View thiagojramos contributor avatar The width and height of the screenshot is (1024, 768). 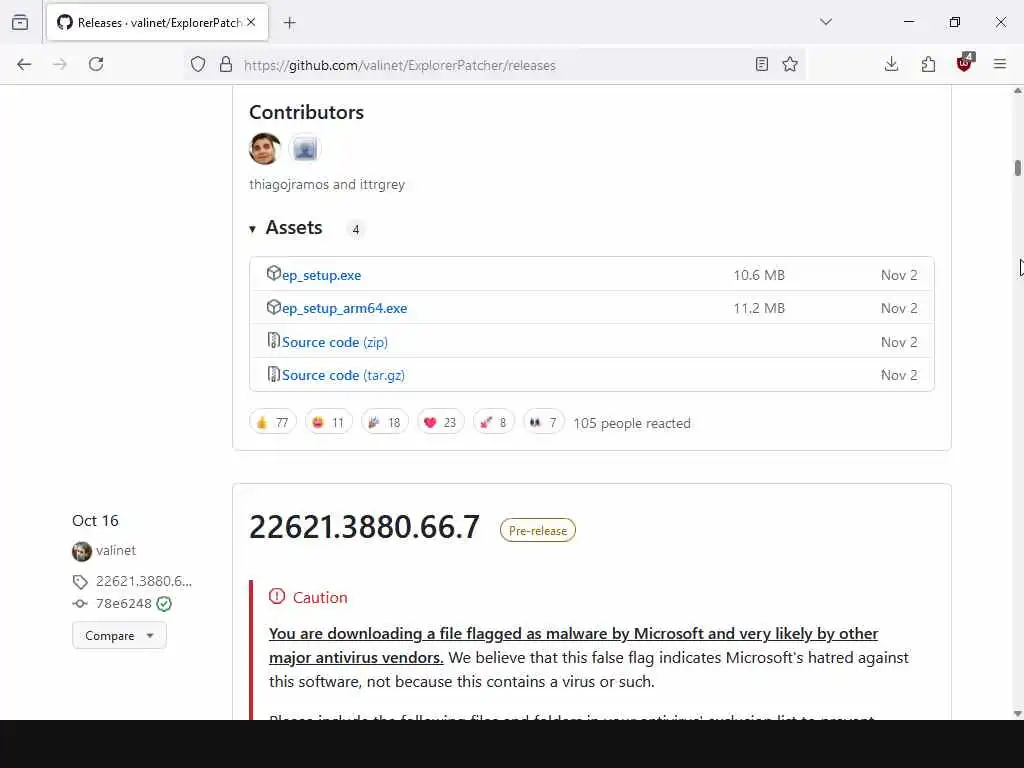point(264,149)
